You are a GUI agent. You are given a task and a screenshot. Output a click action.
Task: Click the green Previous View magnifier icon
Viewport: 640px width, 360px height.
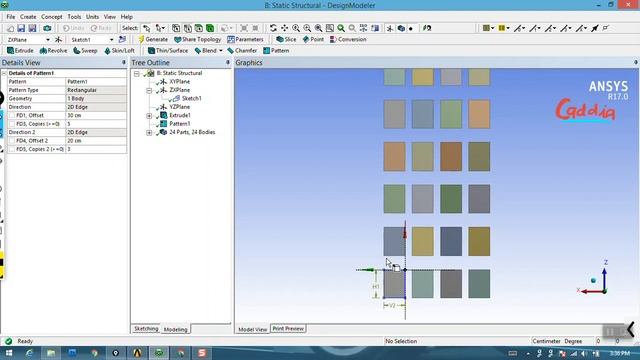pyautogui.click(x=341, y=28)
